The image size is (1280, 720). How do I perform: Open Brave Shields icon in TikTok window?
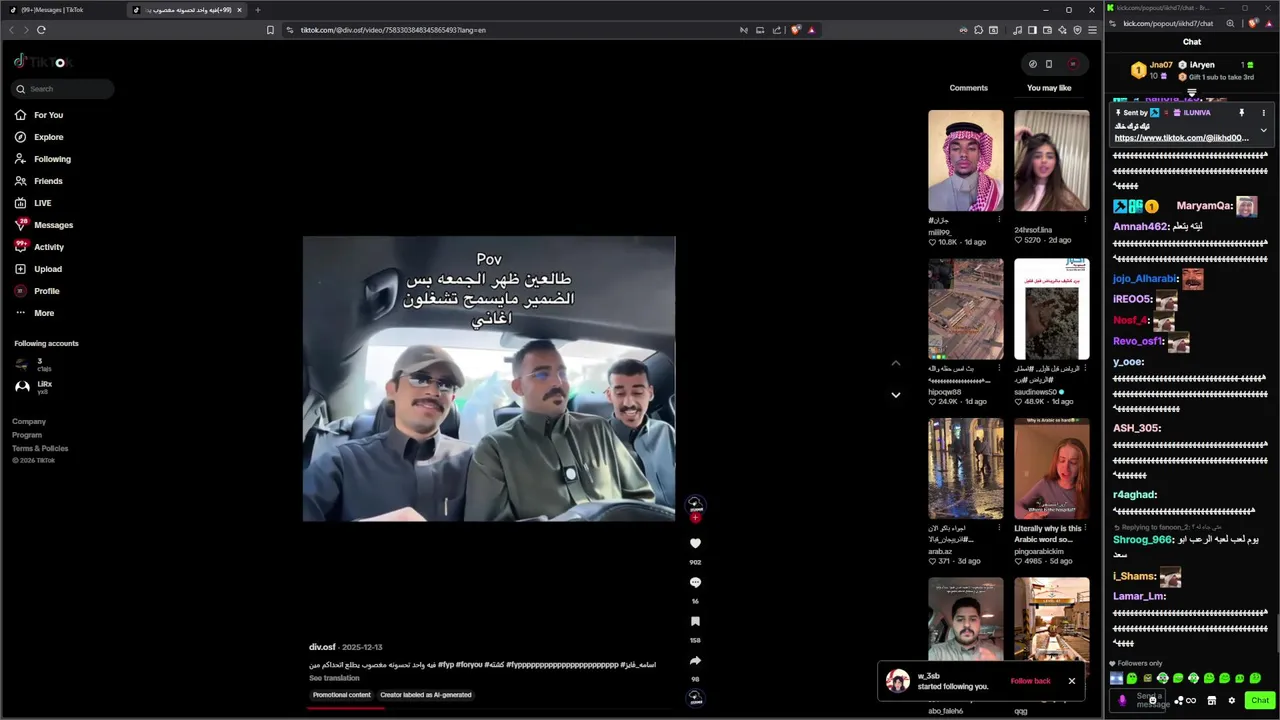click(796, 30)
